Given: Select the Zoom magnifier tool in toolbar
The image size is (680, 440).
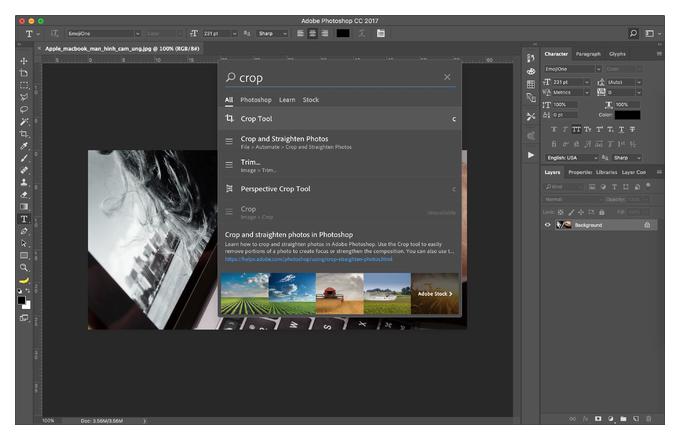Looking at the screenshot, I should (24, 267).
